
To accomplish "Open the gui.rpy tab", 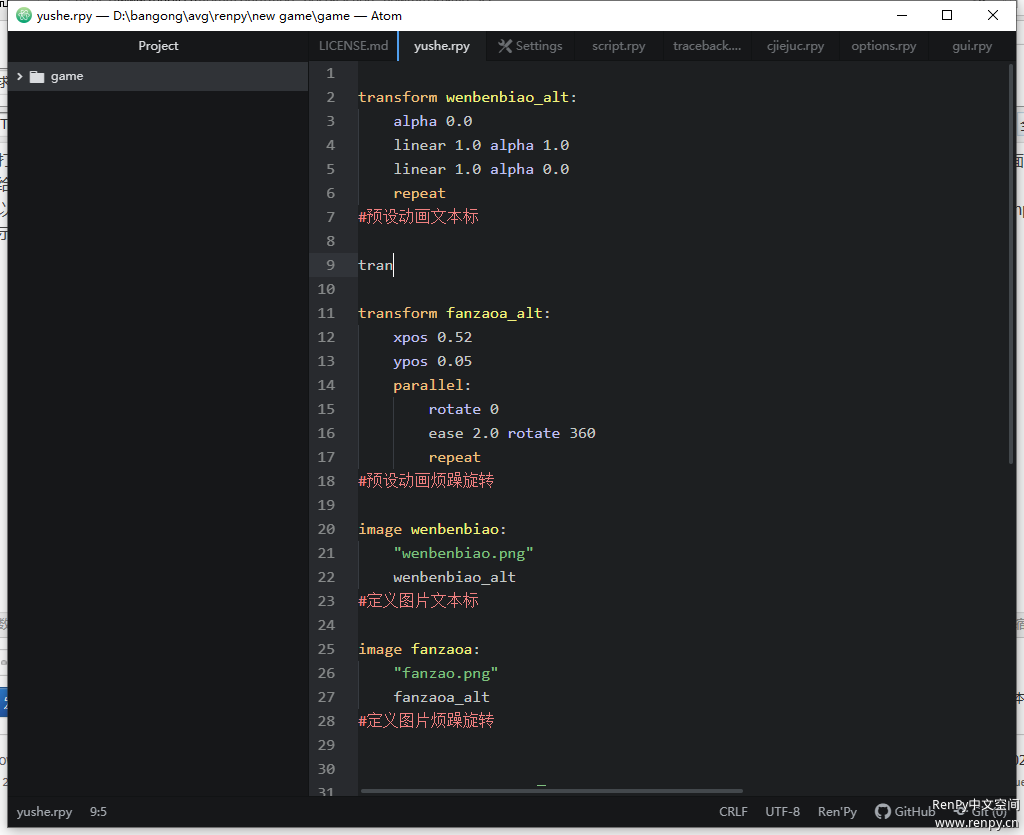I will tap(971, 46).
